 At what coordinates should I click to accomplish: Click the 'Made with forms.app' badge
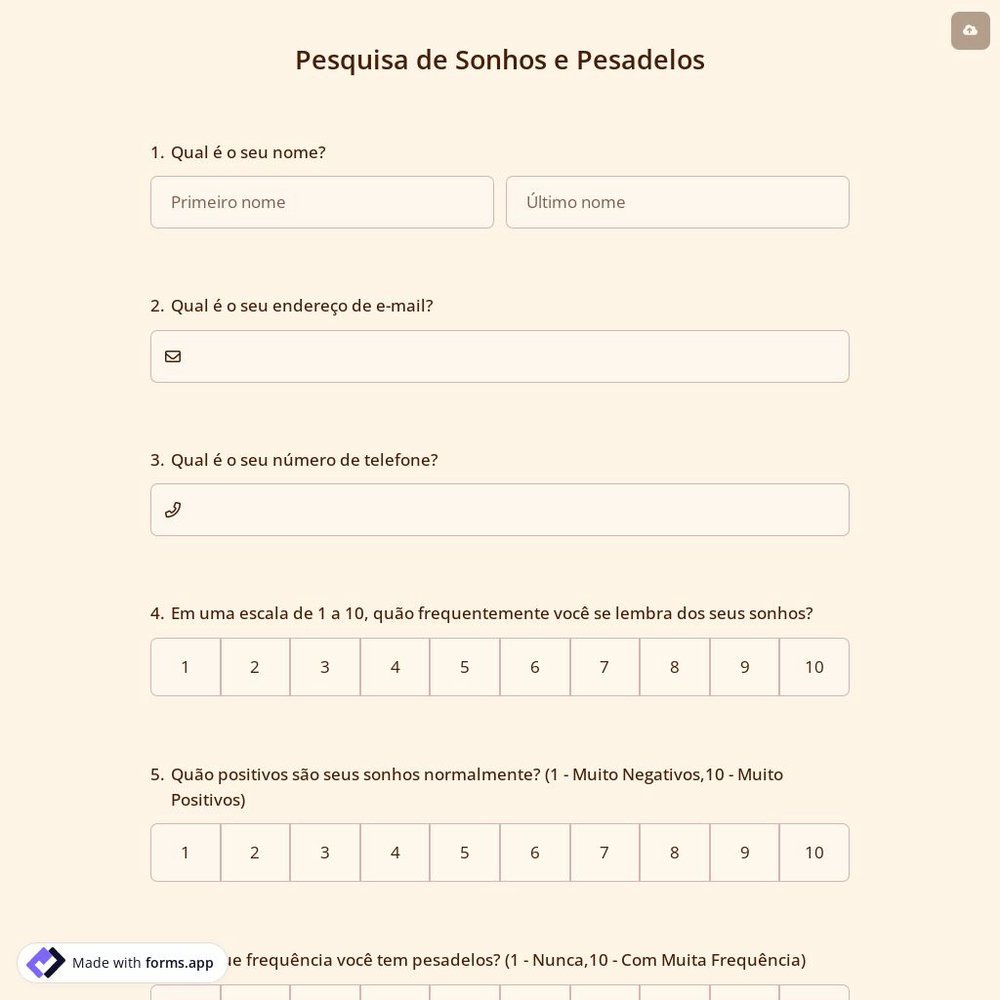point(122,962)
